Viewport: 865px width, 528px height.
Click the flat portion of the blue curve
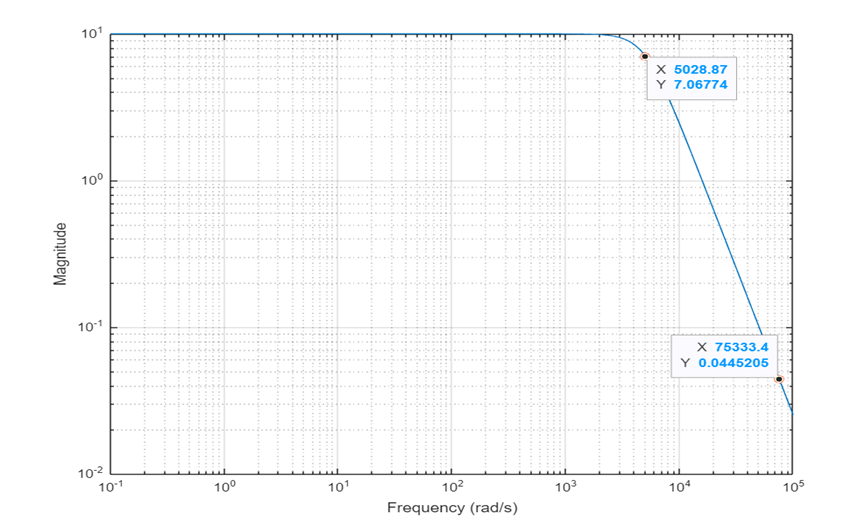[x=350, y=34]
